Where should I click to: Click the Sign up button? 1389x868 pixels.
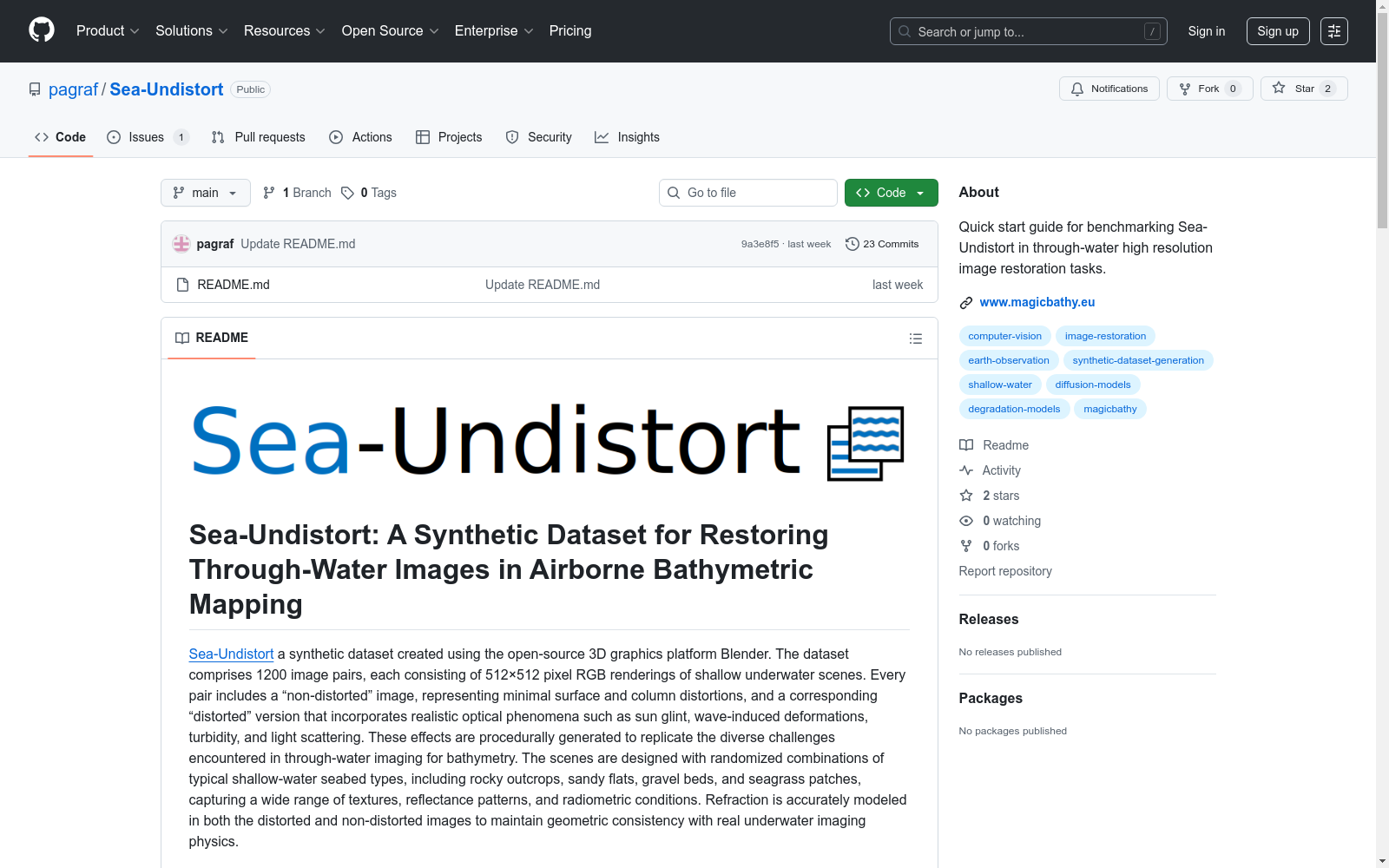click(x=1278, y=31)
